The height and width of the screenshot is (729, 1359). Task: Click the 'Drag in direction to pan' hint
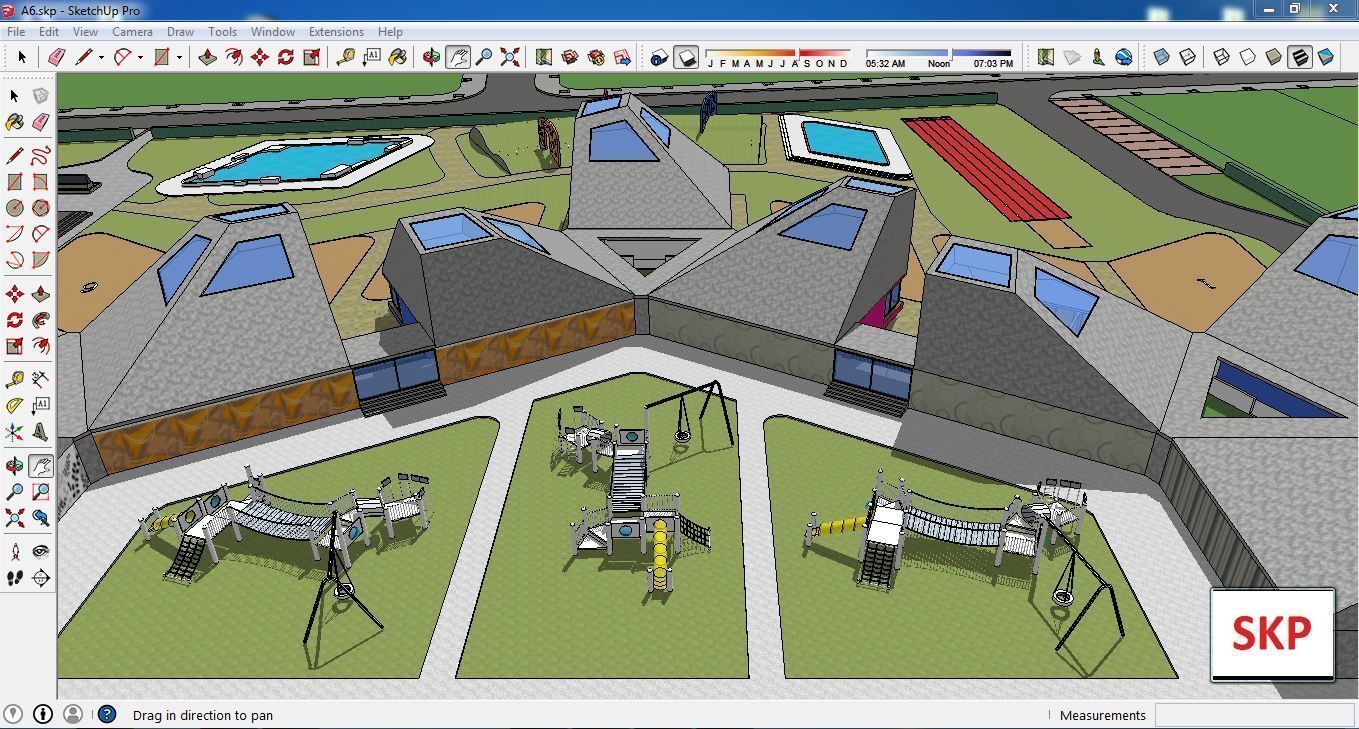tap(203, 715)
